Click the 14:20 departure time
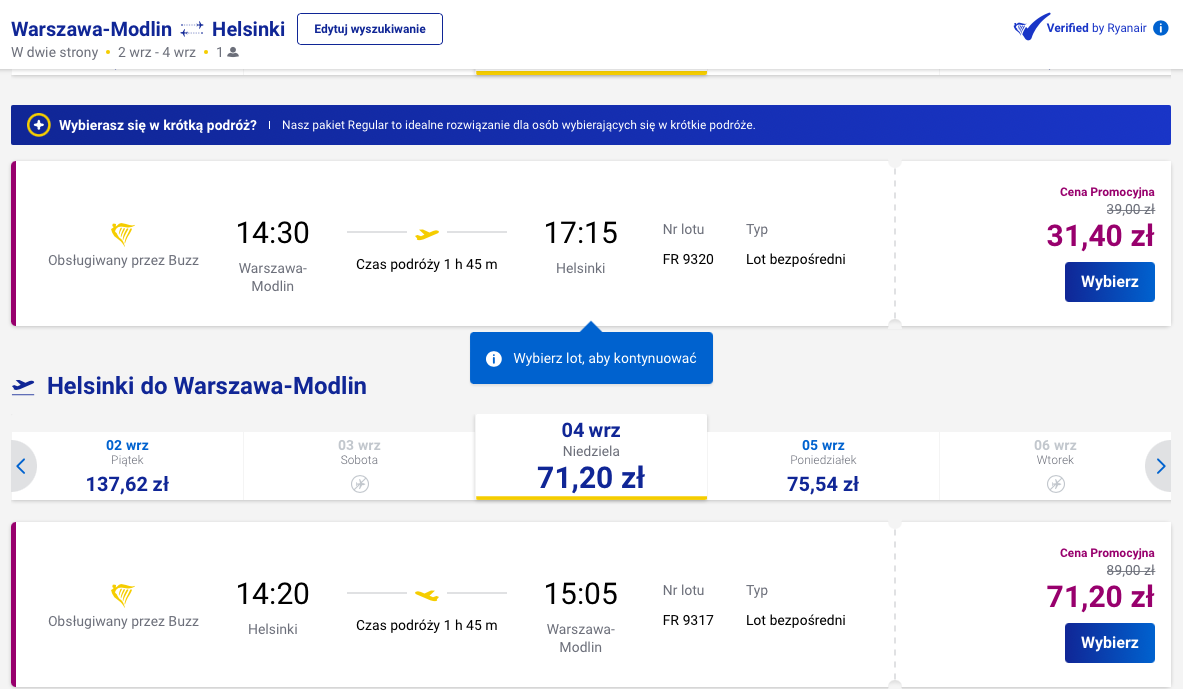Screen dimensions: 1183x689 click(x=272, y=594)
